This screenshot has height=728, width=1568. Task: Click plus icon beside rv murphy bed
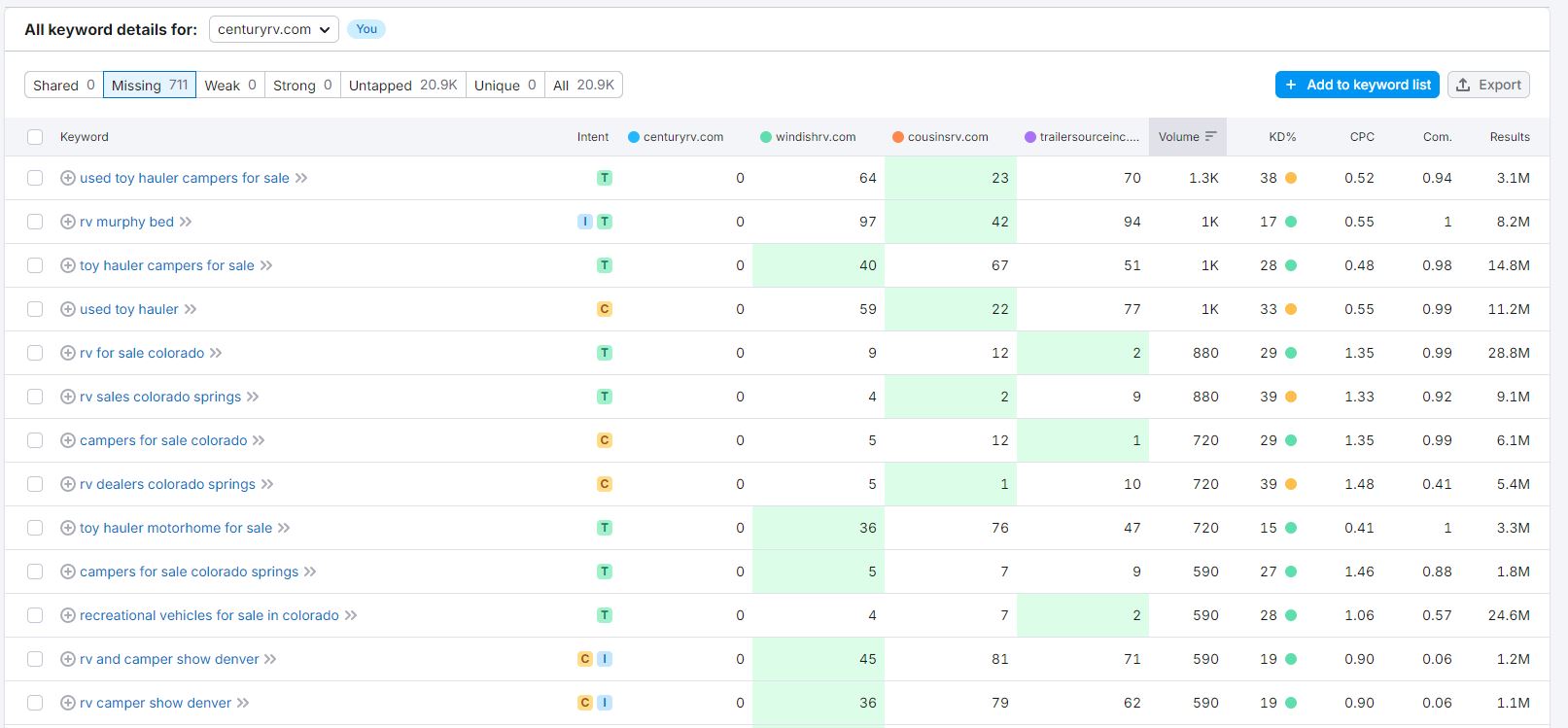(68, 222)
